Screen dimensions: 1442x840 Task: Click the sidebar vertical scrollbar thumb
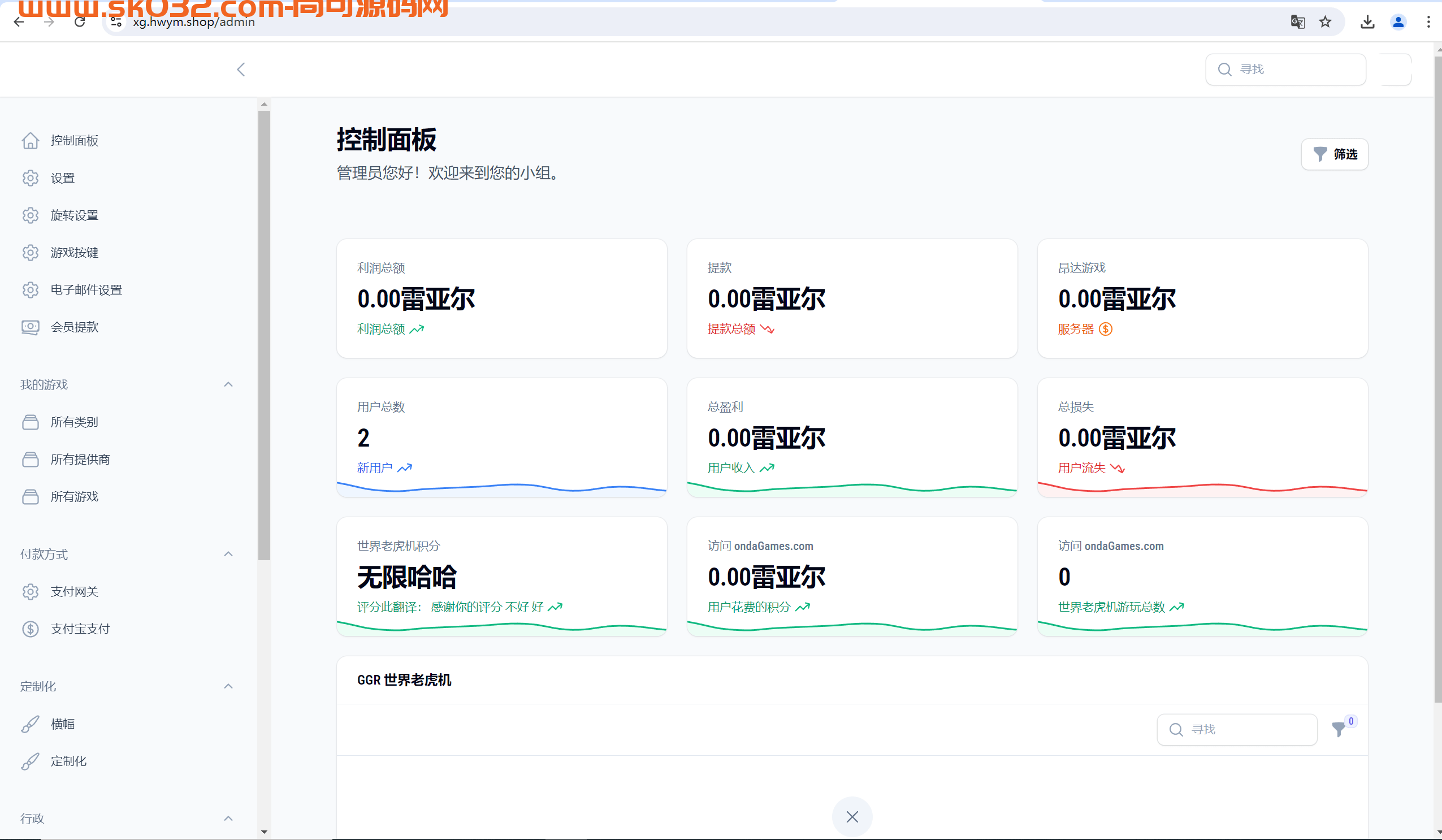pyautogui.click(x=264, y=335)
